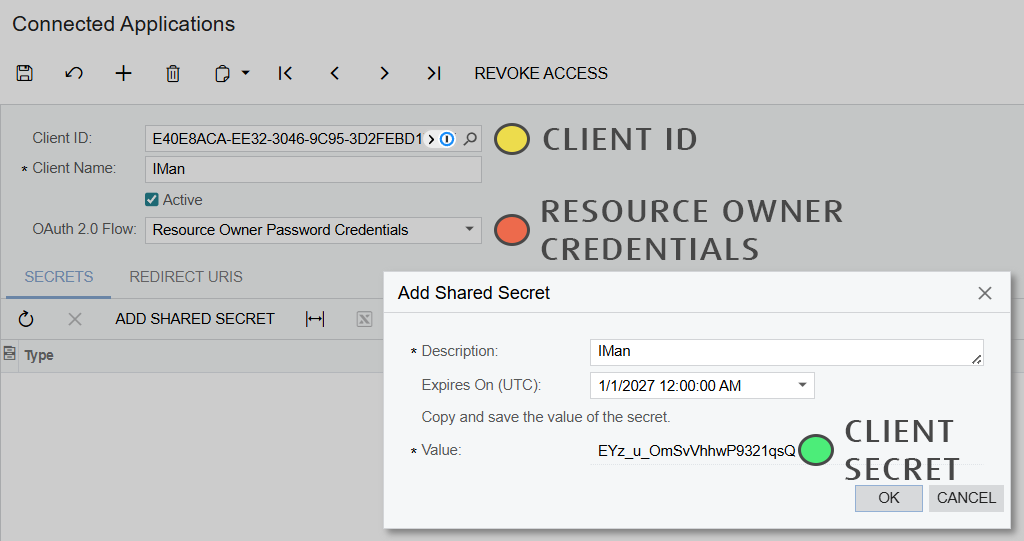Click the Description field in dialog
Image resolution: width=1024 pixels, height=541 pixels.
click(785, 352)
